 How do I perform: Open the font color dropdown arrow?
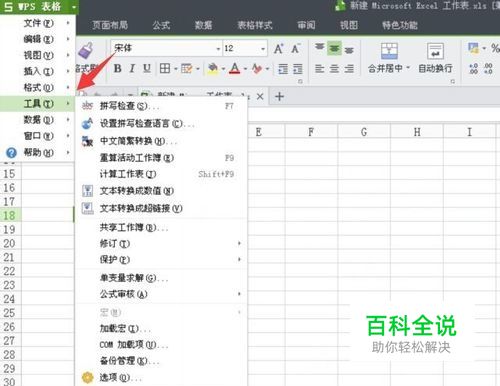pos(245,69)
